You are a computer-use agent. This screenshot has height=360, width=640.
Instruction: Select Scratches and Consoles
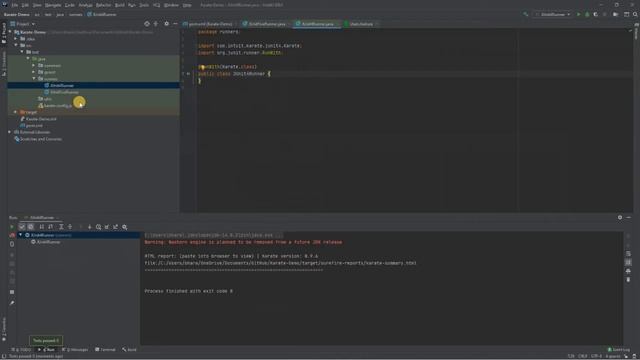pyautogui.click(x=38, y=139)
